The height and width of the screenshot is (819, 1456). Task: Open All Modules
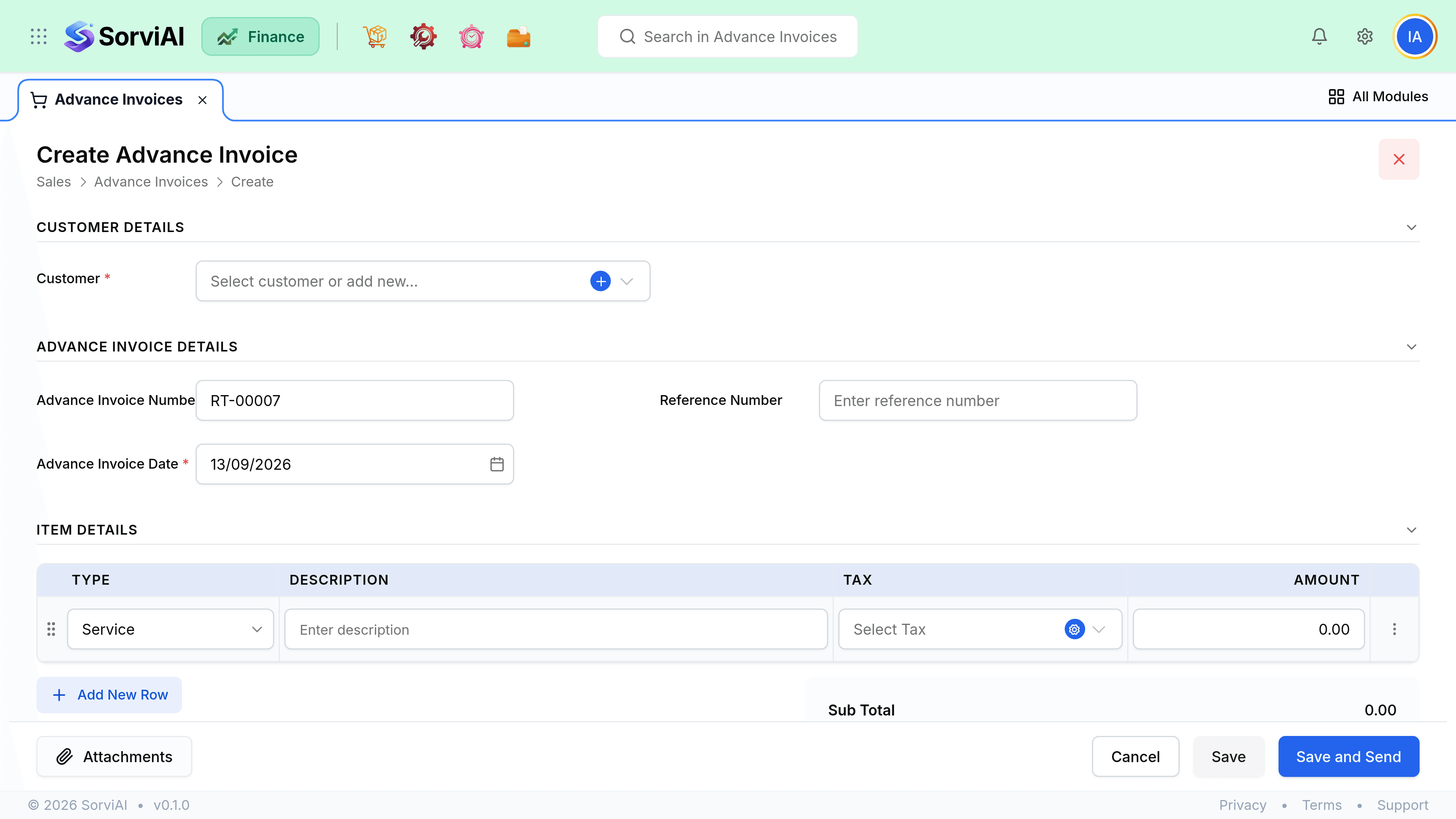[1378, 97]
